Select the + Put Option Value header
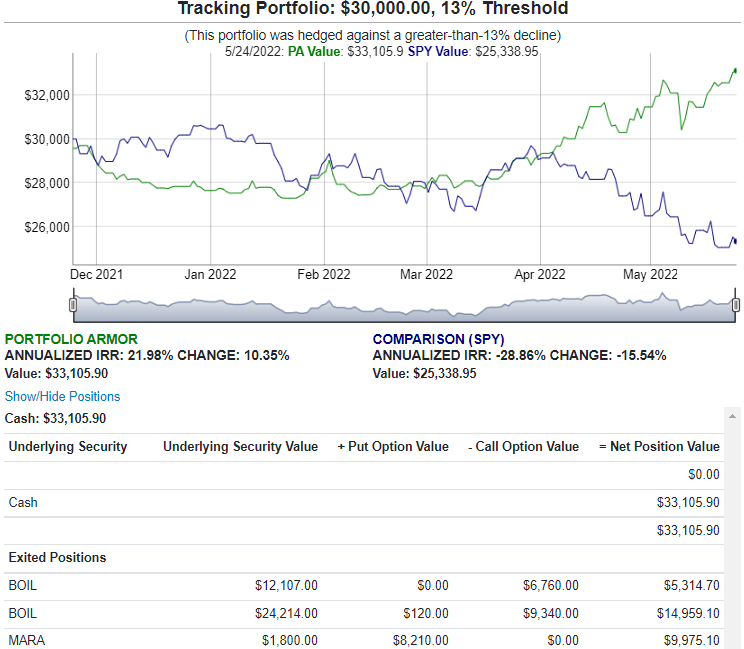744x649 pixels. click(x=393, y=447)
